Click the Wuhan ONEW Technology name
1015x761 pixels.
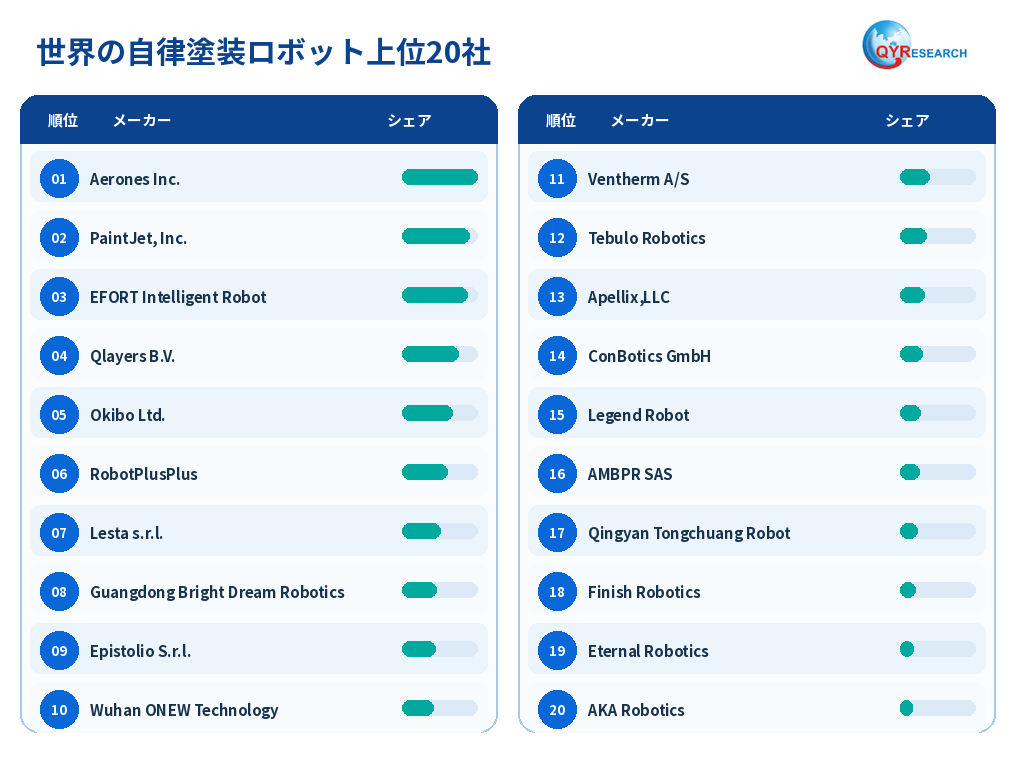point(184,710)
